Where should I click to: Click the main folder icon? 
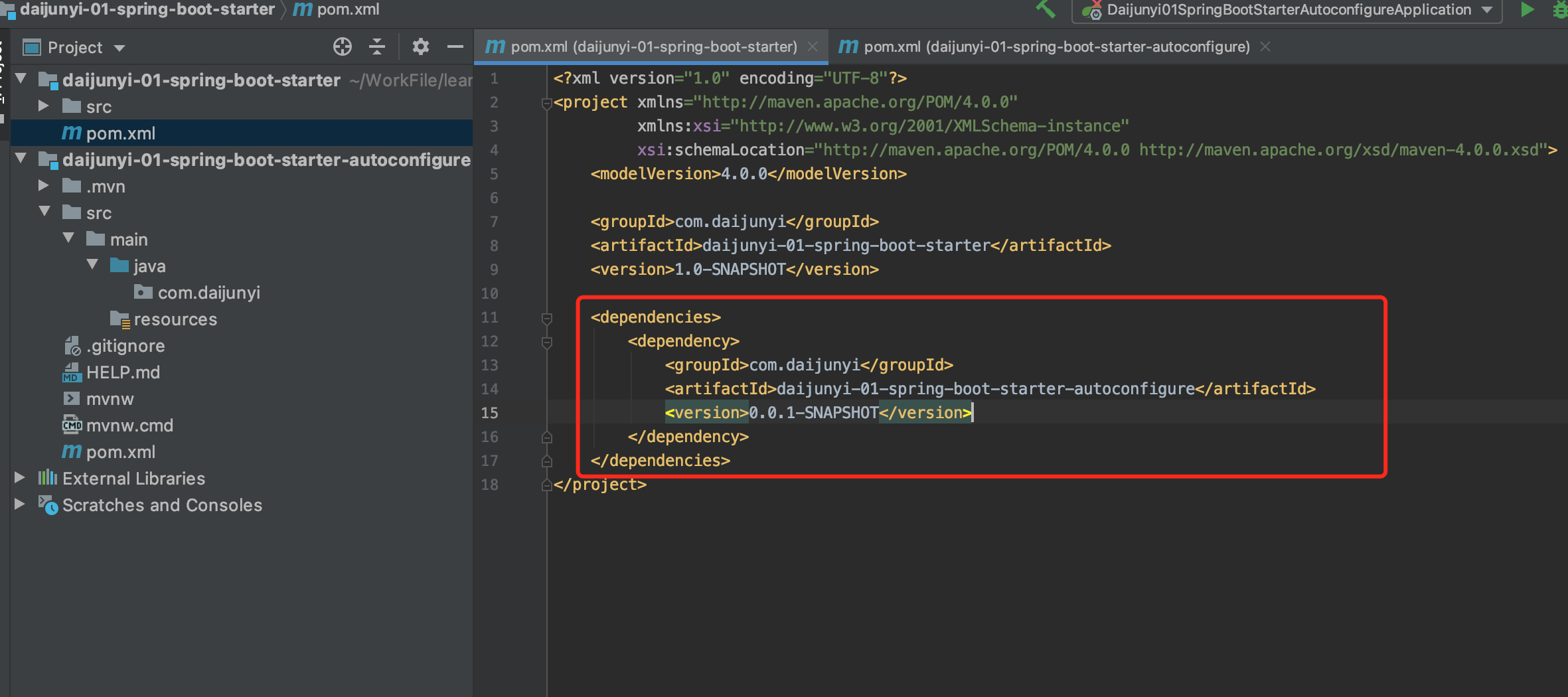(x=96, y=238)
